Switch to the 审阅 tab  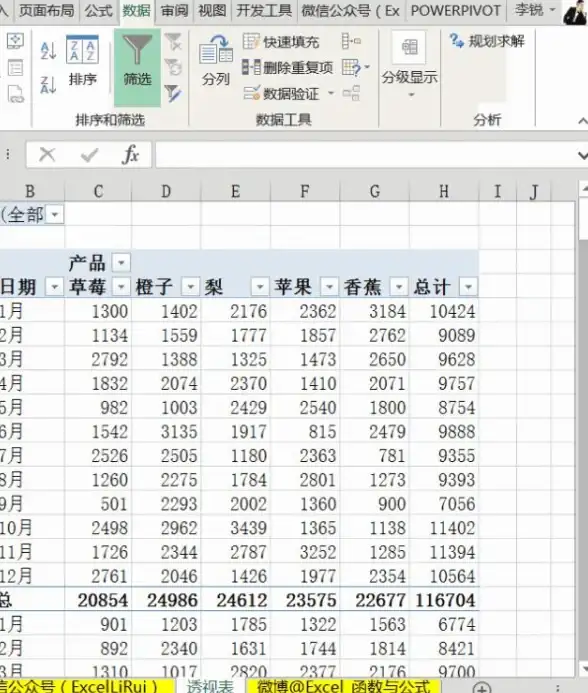click(174, 10)
